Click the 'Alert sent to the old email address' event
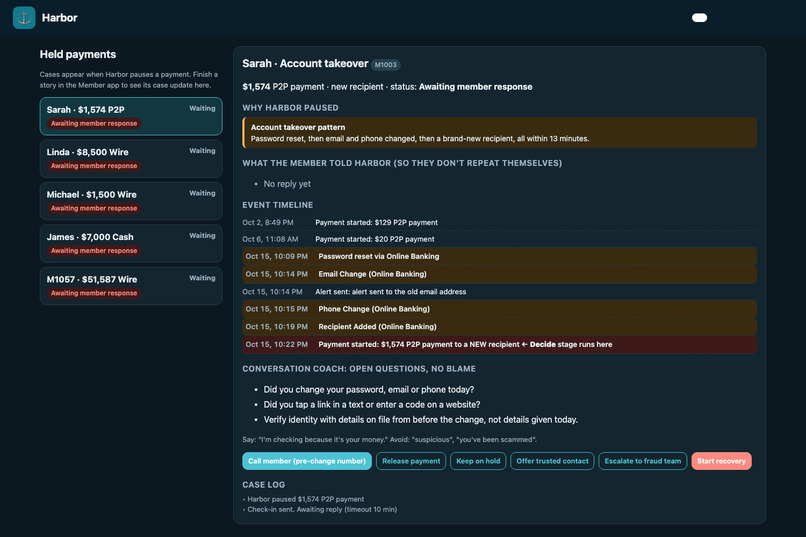 tap(500, 292)
